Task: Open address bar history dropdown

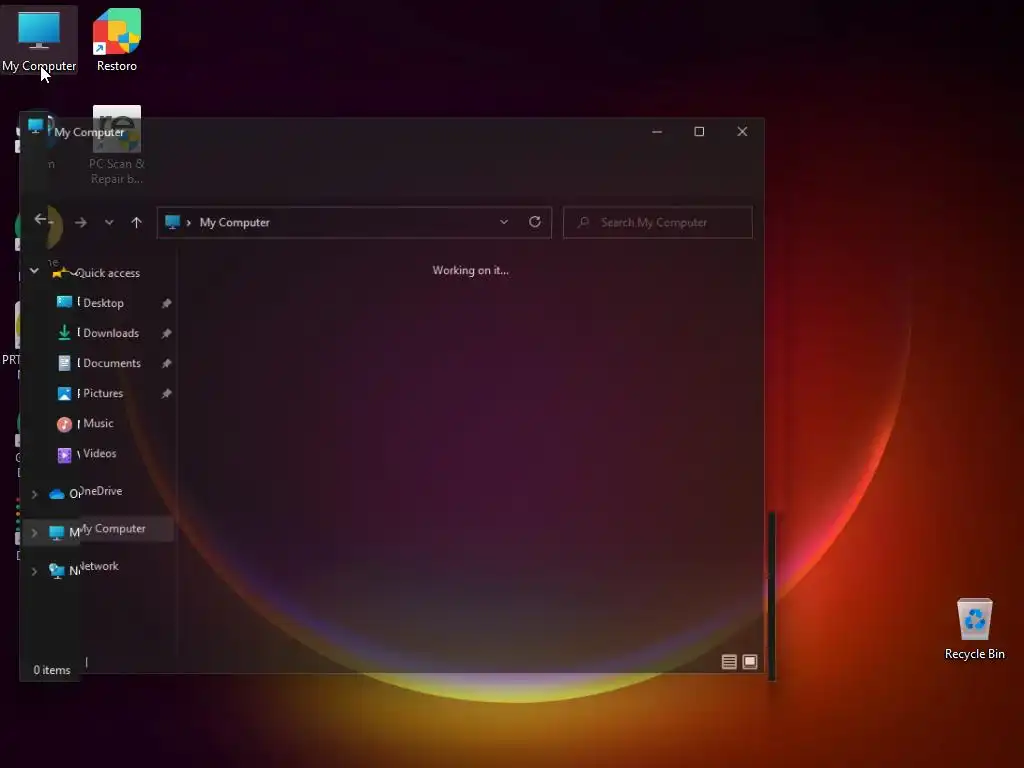Action: tap(504, 222)
